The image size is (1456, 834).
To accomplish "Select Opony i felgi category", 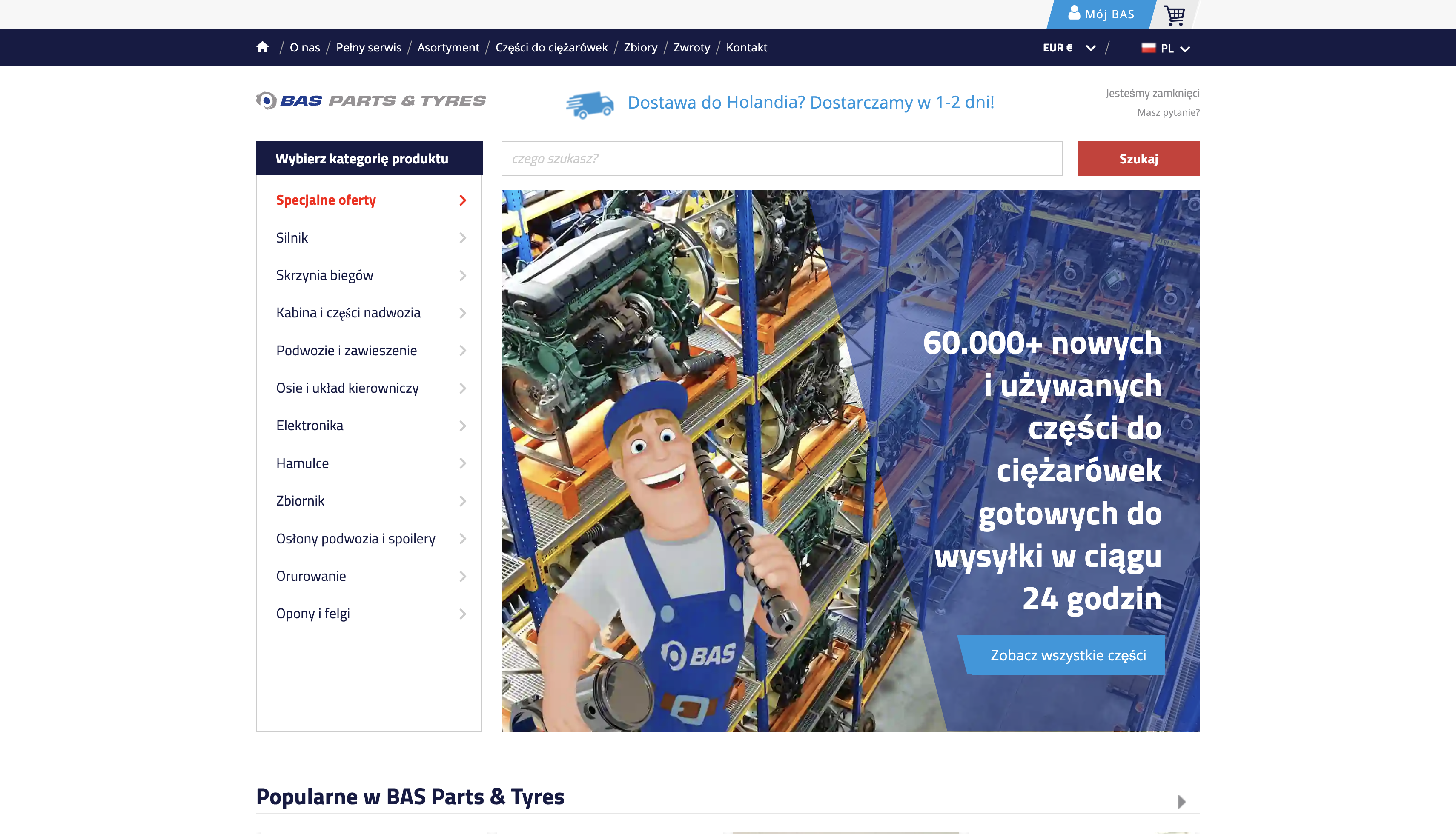I will pyautogui.click(x=313, y=614).
